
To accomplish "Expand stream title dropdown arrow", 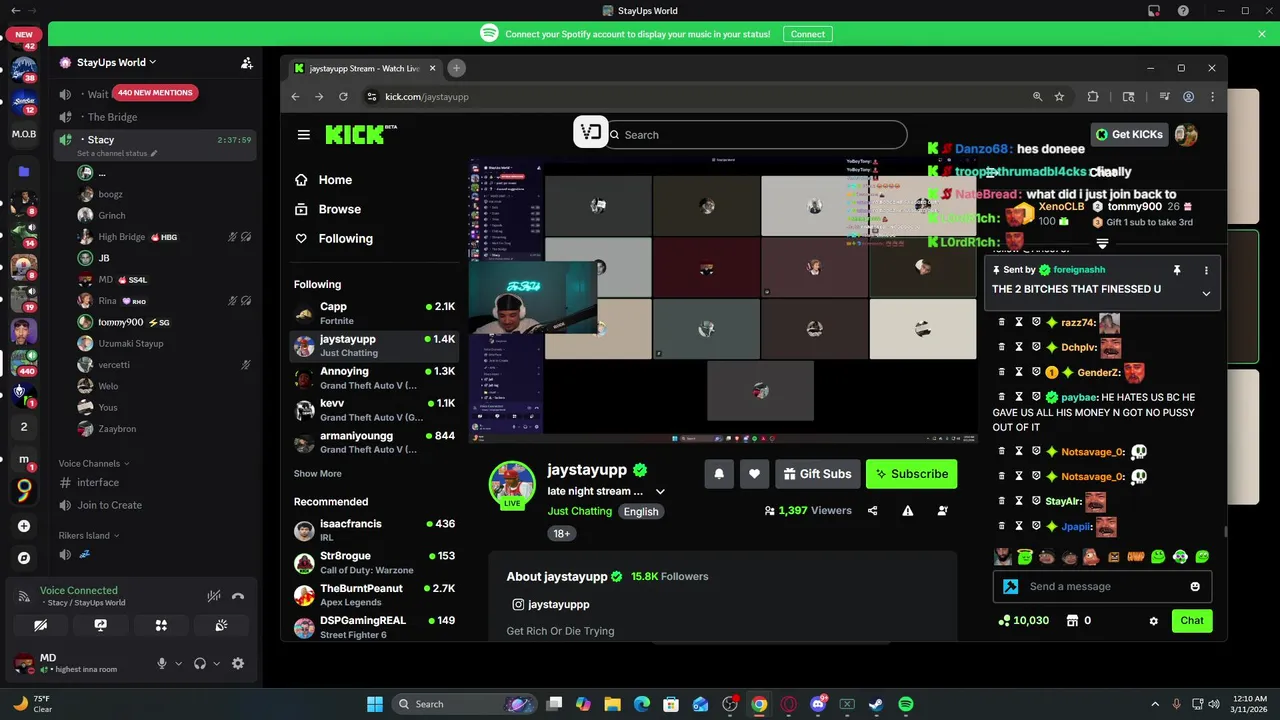I will pyautogui.click(x=660, y=491).
